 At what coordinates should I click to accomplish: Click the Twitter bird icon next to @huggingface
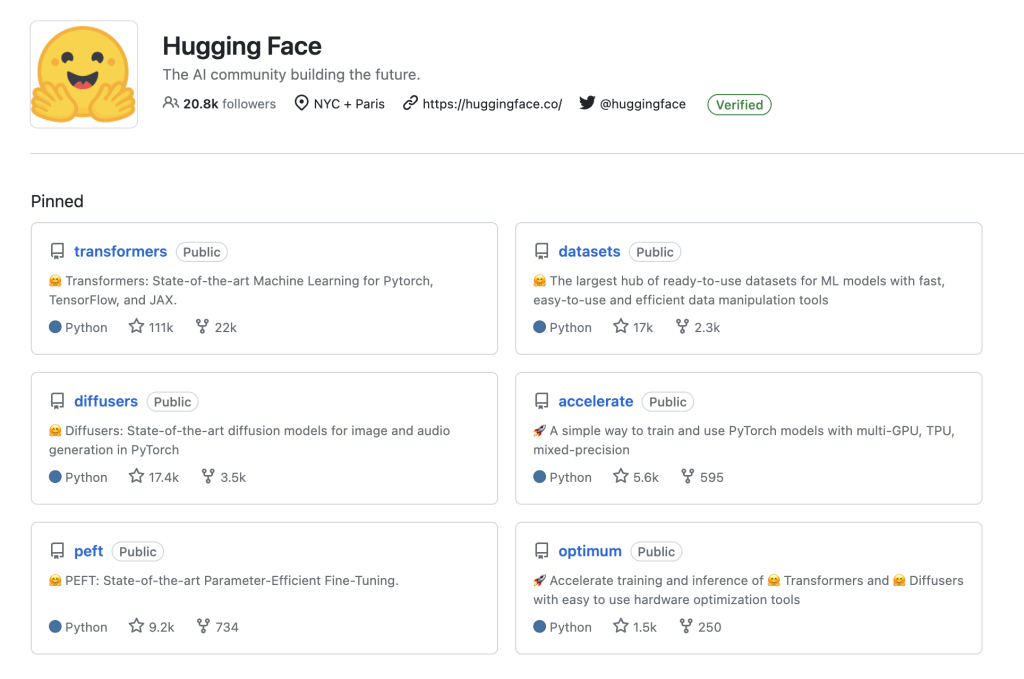588,103
